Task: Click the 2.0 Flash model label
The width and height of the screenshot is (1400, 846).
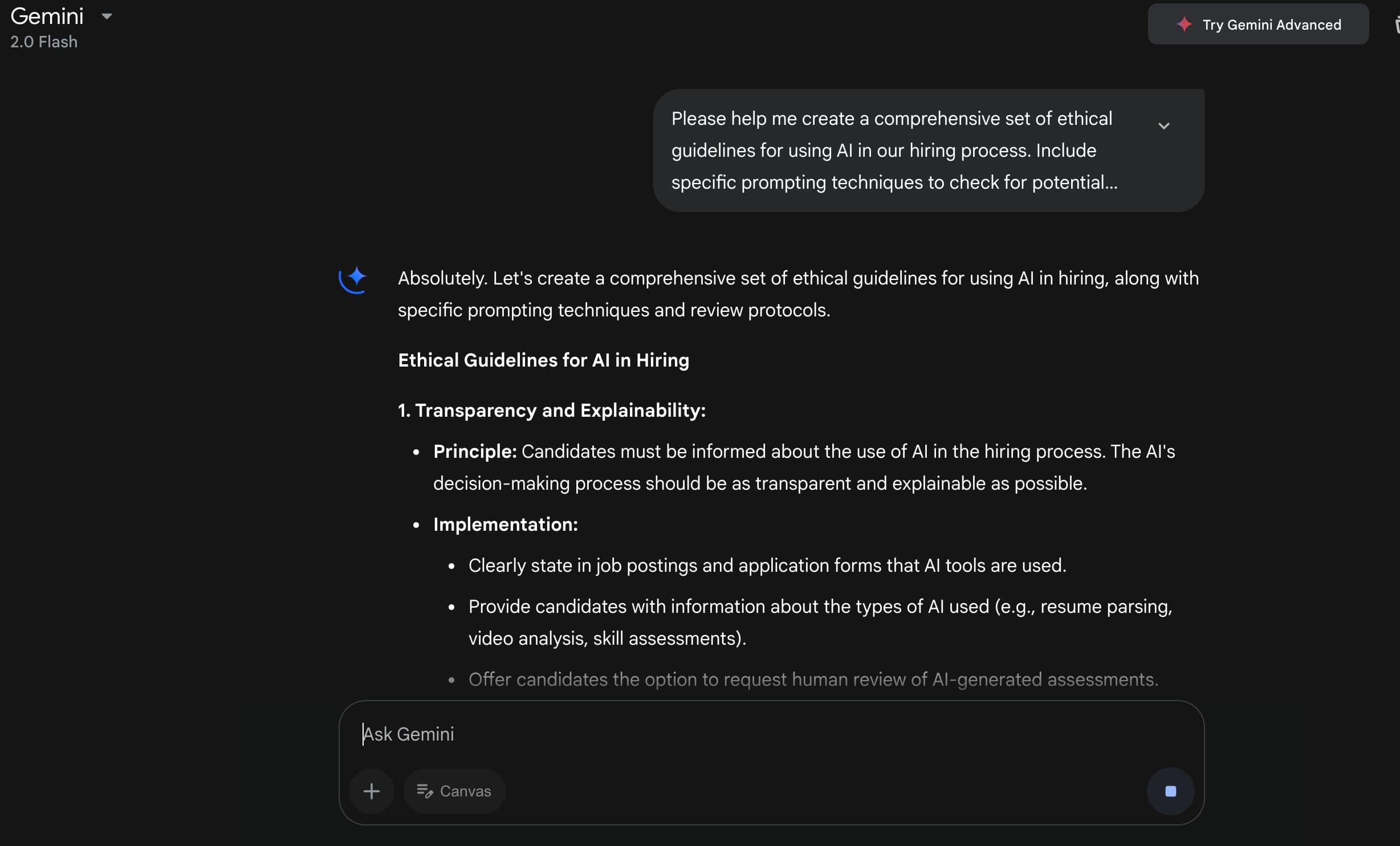Action: 43,42
